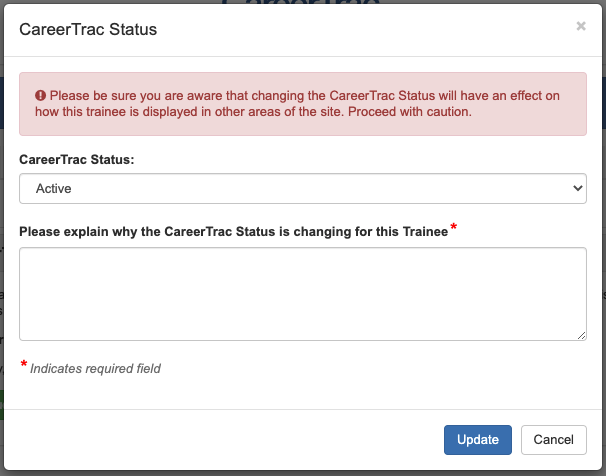The width and height of the screenshot is (606, 476).
Task: Close the CareerTrac Status dialog with X
Action: (581, 27)
